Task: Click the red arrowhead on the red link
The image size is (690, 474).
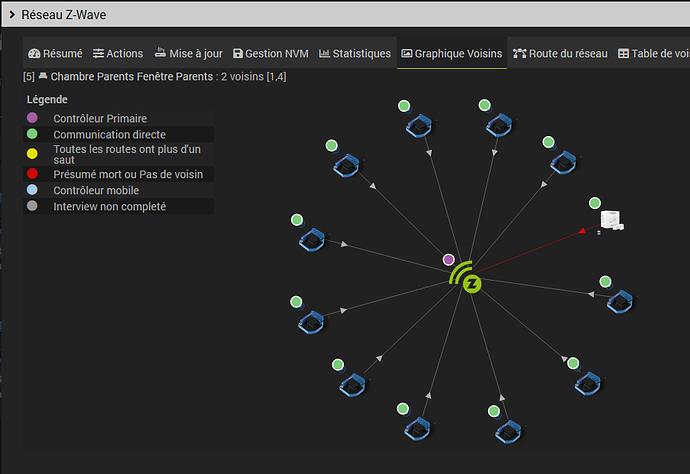Action: click(x=582, y=231)
